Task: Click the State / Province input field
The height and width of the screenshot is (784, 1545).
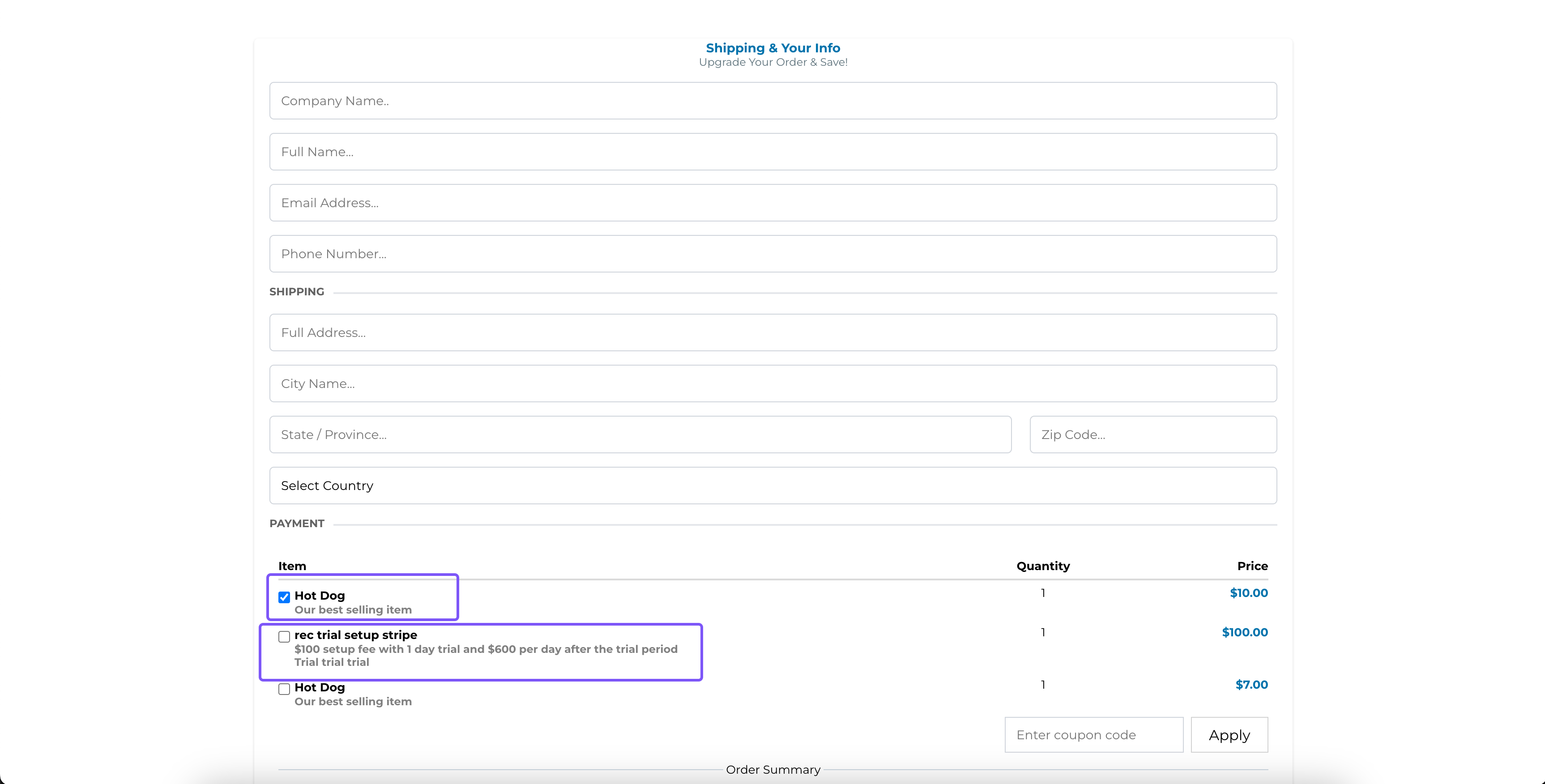Action: coord(640,435)
